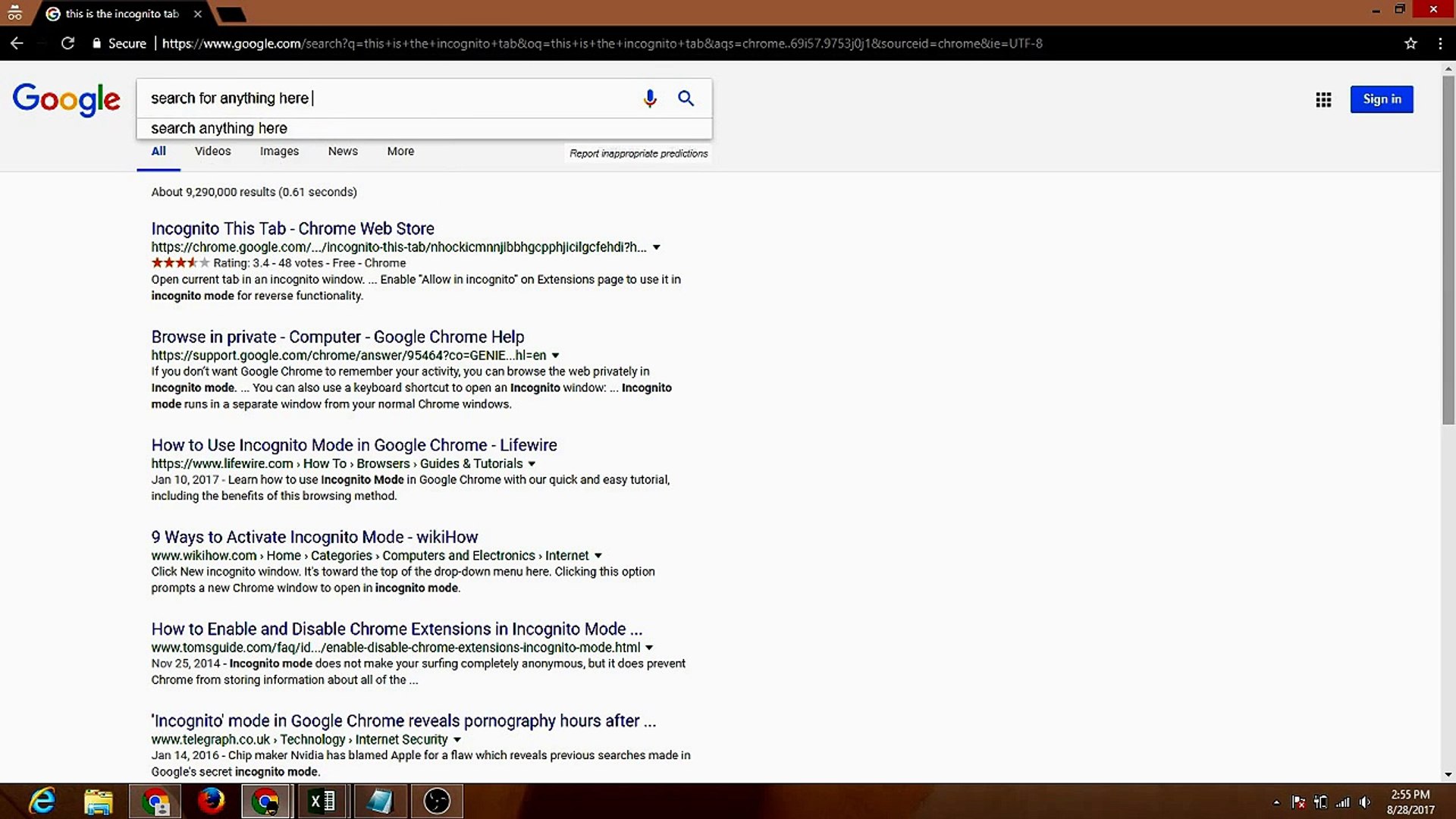Click the taskbar volume speaker icon
Viewport: 1456px width, 819px height.
click(1365, 802)
